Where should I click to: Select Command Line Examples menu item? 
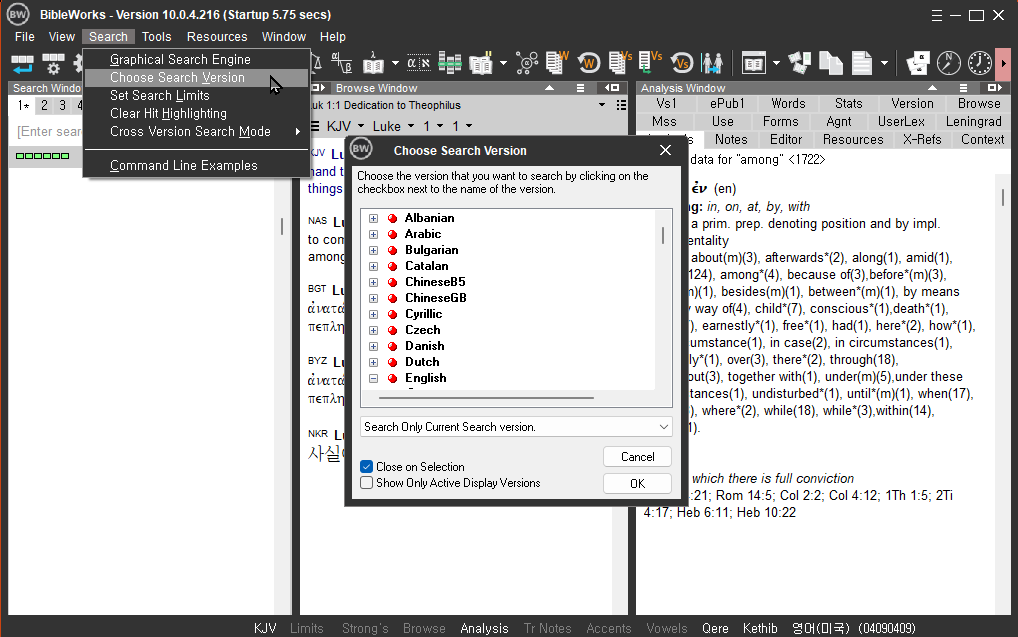196,166
